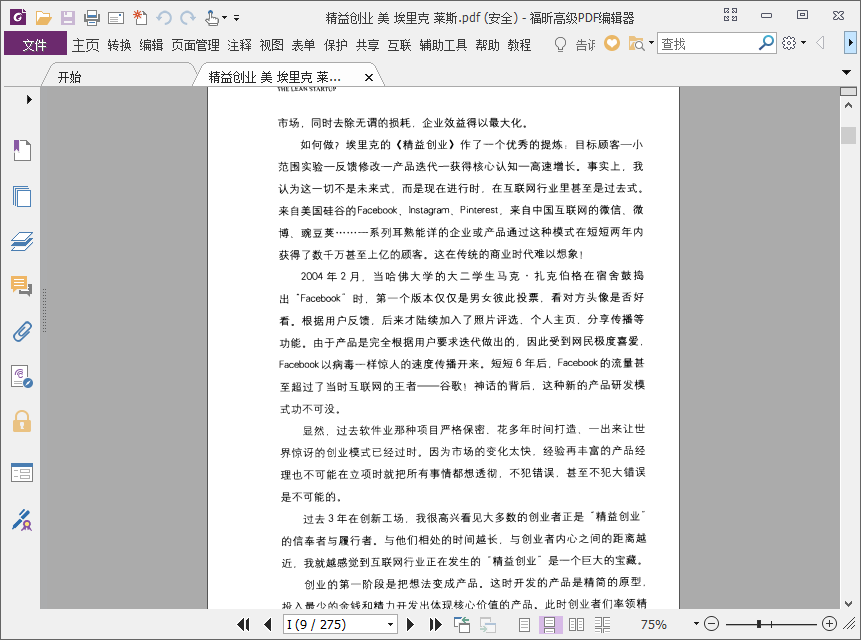Click in the 查找 search field

click(x=707, y=43)
